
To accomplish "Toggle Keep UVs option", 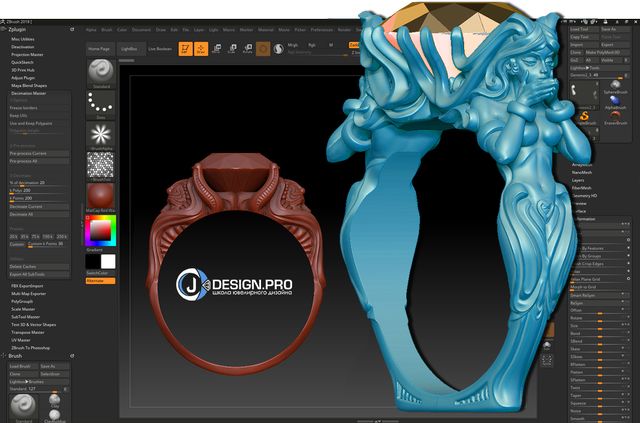I will coord(20,116).
